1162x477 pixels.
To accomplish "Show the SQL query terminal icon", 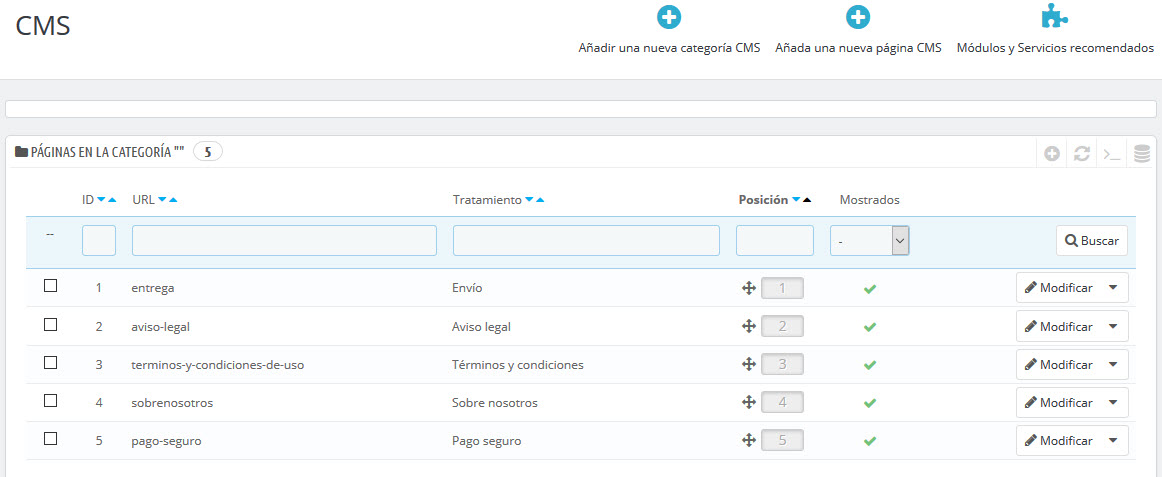I will [1112, 154].
